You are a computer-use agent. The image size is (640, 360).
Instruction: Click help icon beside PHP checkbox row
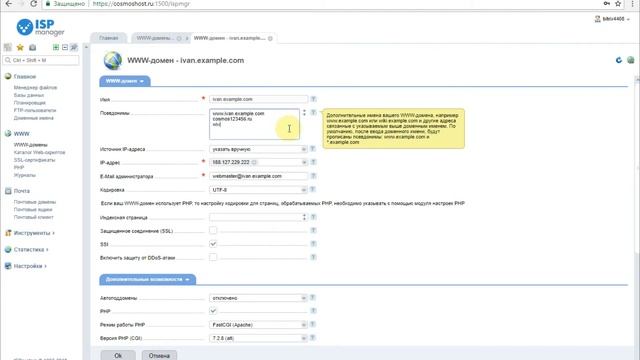pos(313,311)
